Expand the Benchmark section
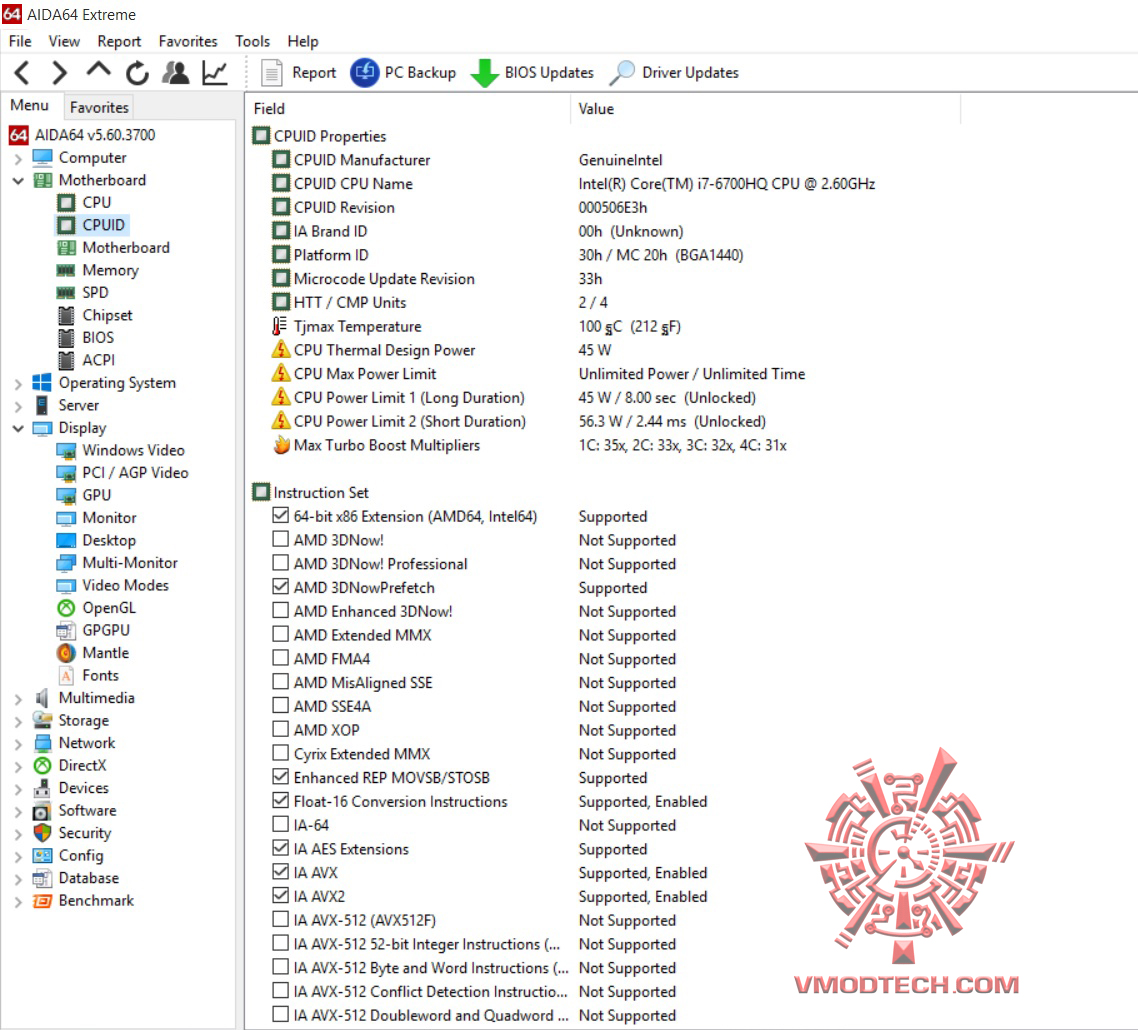 click(x=18, y=900)
